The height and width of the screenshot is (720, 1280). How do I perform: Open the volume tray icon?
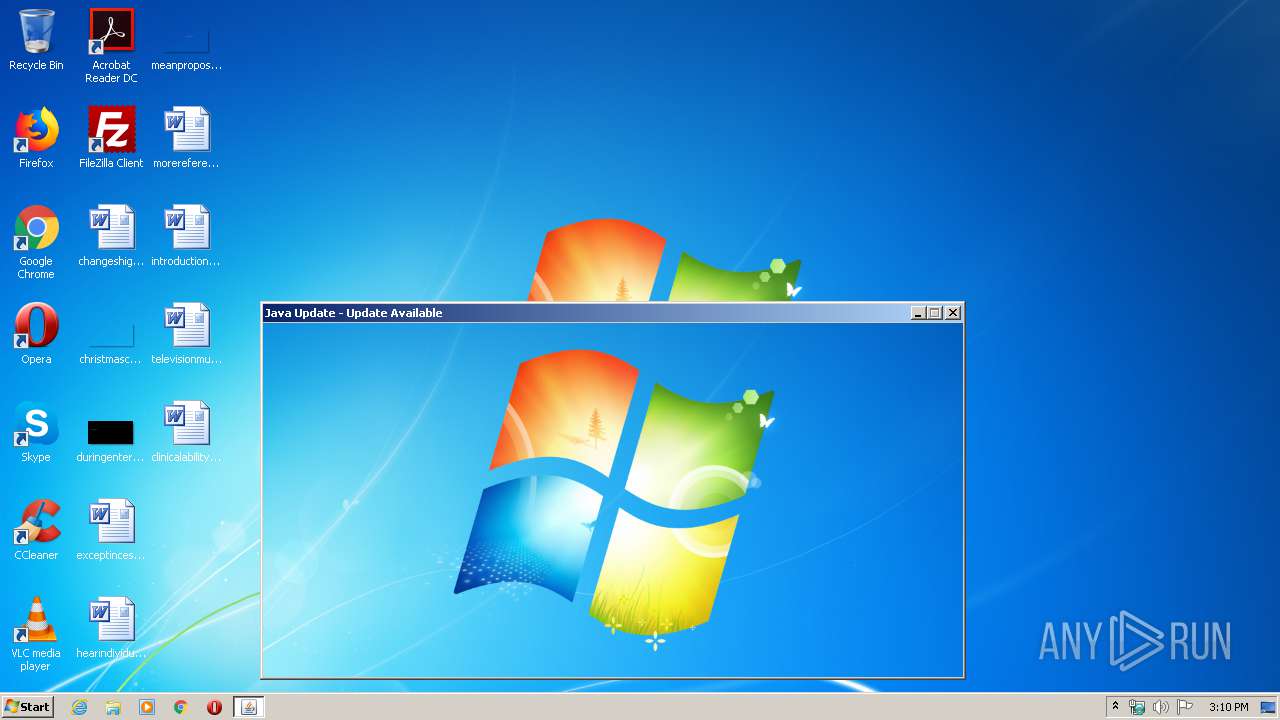click(1161, 707)
